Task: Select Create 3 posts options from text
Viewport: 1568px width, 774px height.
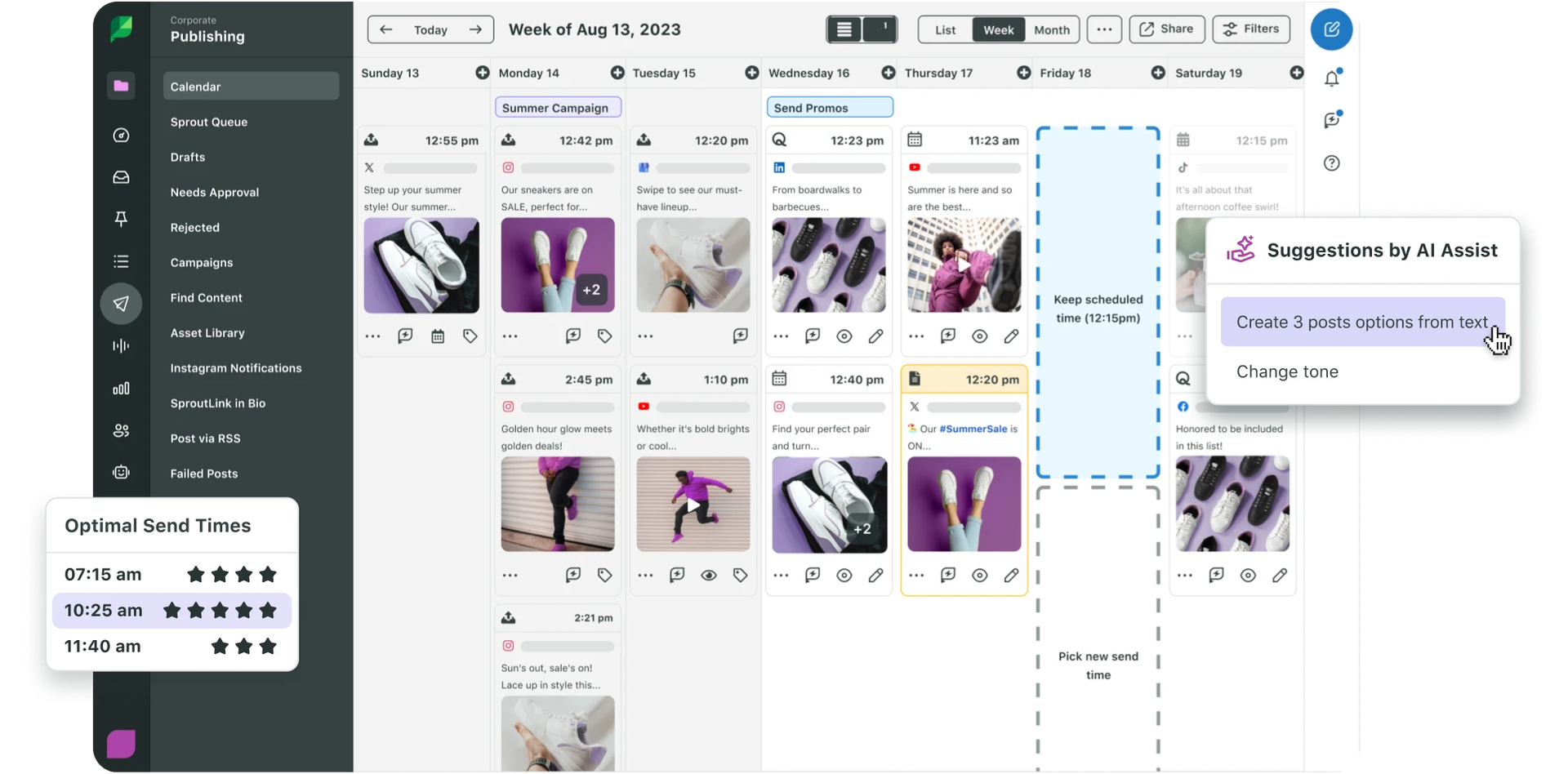Action: 1363,322
